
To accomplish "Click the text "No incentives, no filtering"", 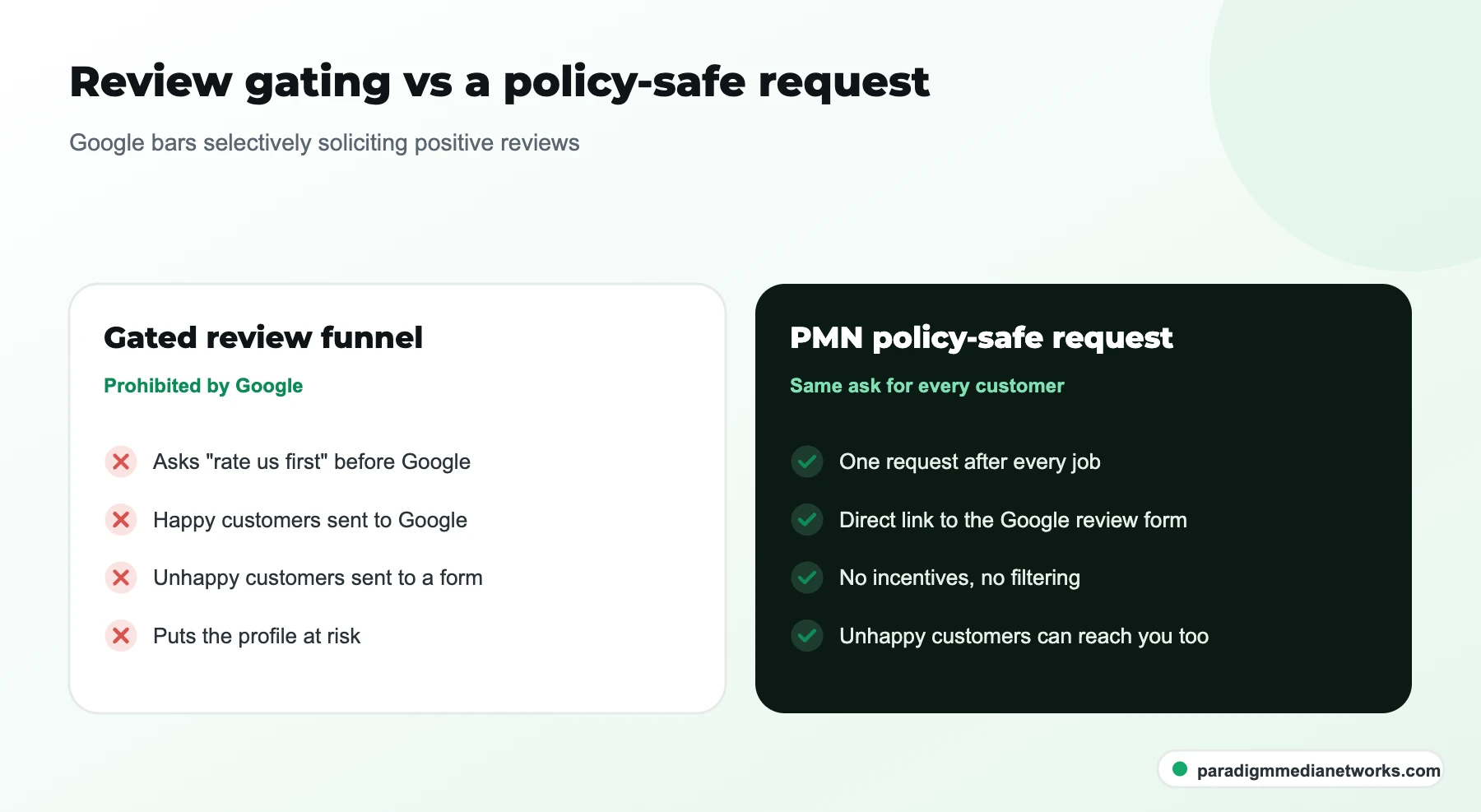I will pos(959,578).
